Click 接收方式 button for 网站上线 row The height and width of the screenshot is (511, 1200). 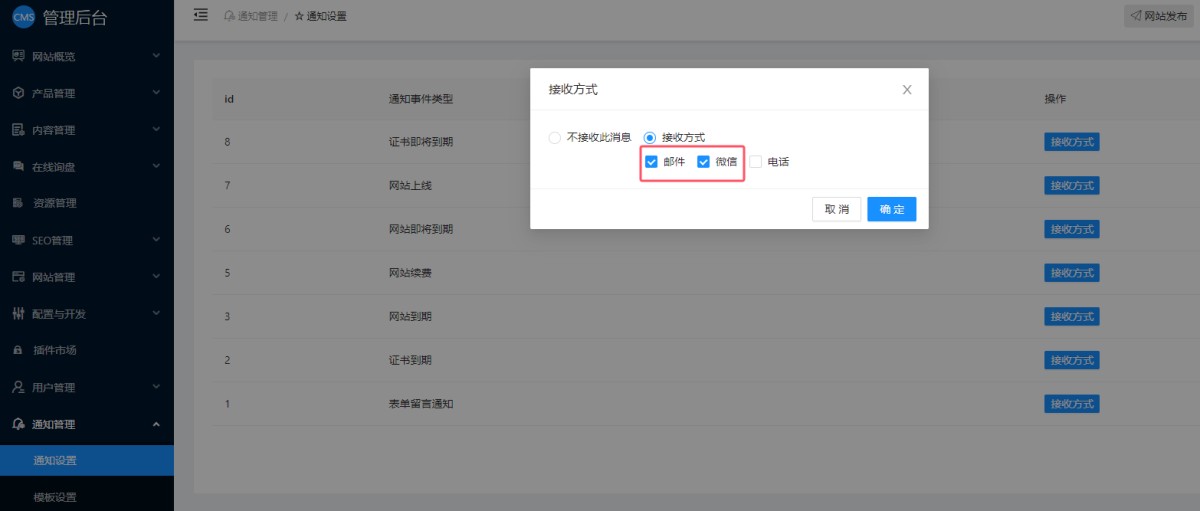(x=1072, y=185)
